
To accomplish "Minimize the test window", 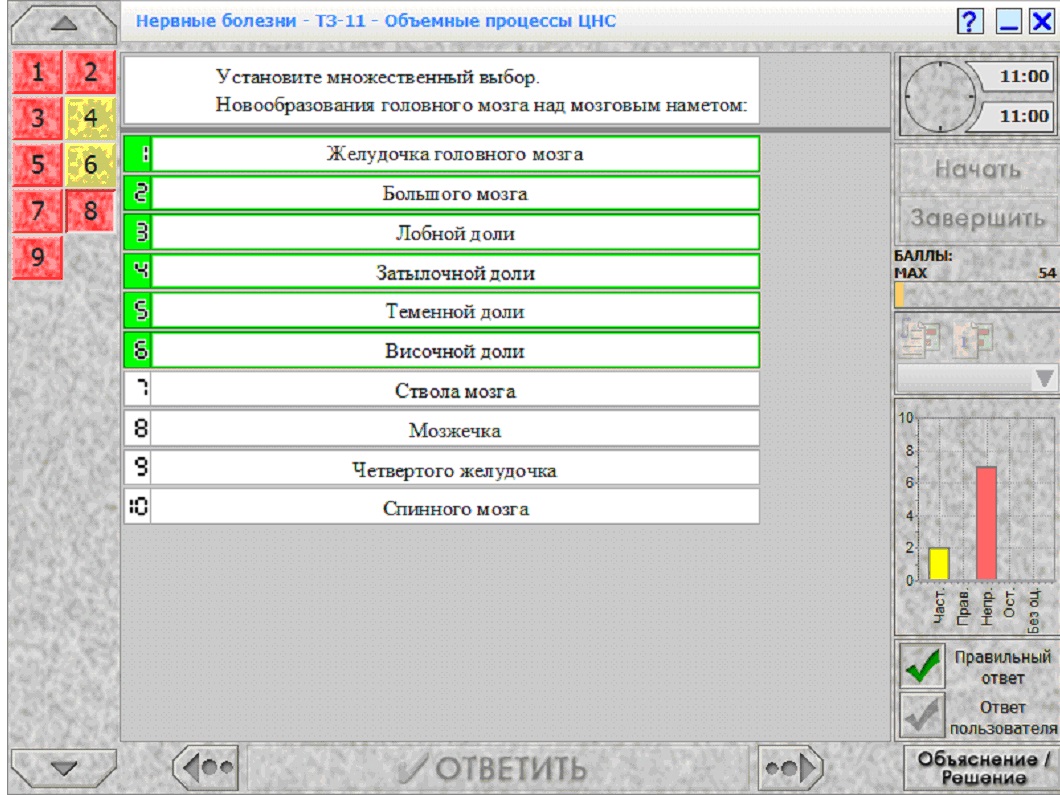I will tap(1009, 21).
